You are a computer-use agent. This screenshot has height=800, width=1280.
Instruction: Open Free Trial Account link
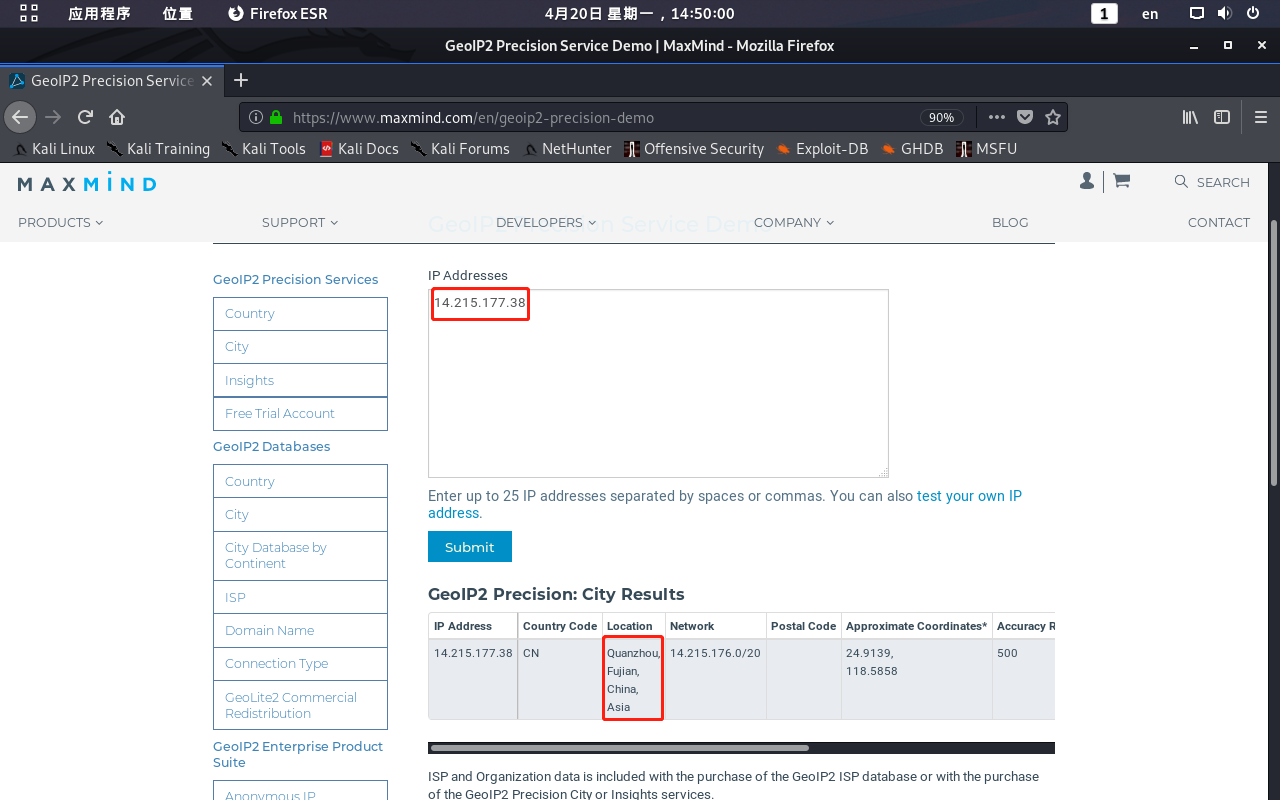coord(300,413)
